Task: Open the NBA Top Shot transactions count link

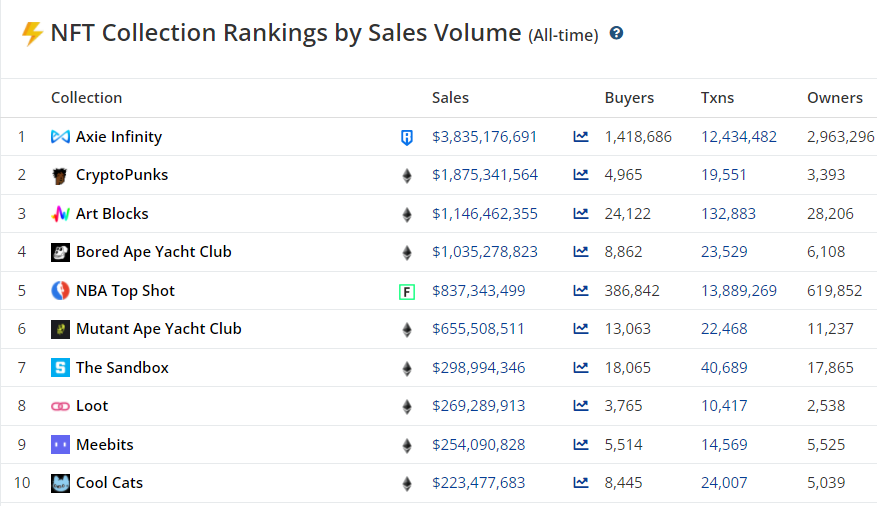Action: [x=738, y=291]
